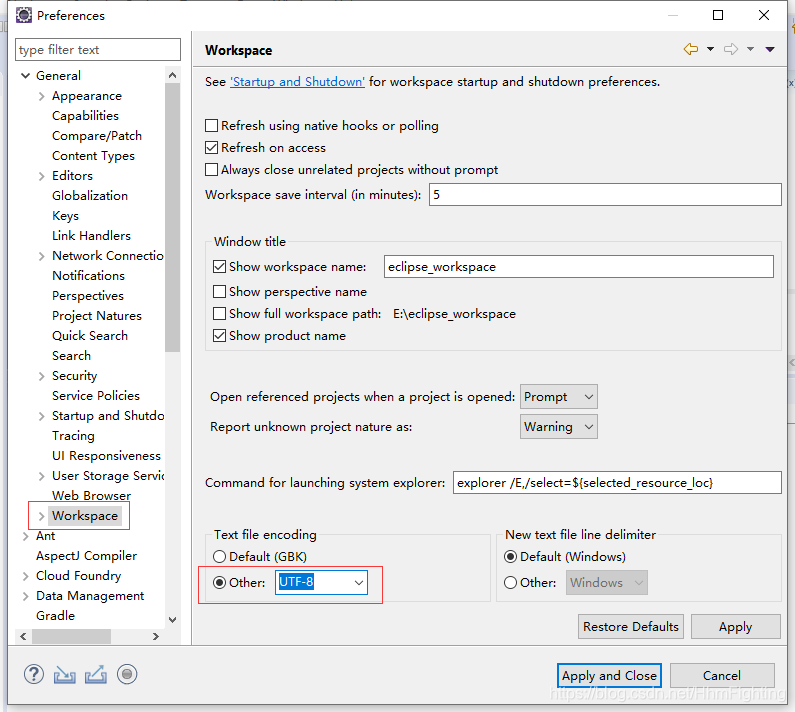Viewport: 795px width, 712px height.
Task: Select Link Handlers preference page
Action: point(91,236)
